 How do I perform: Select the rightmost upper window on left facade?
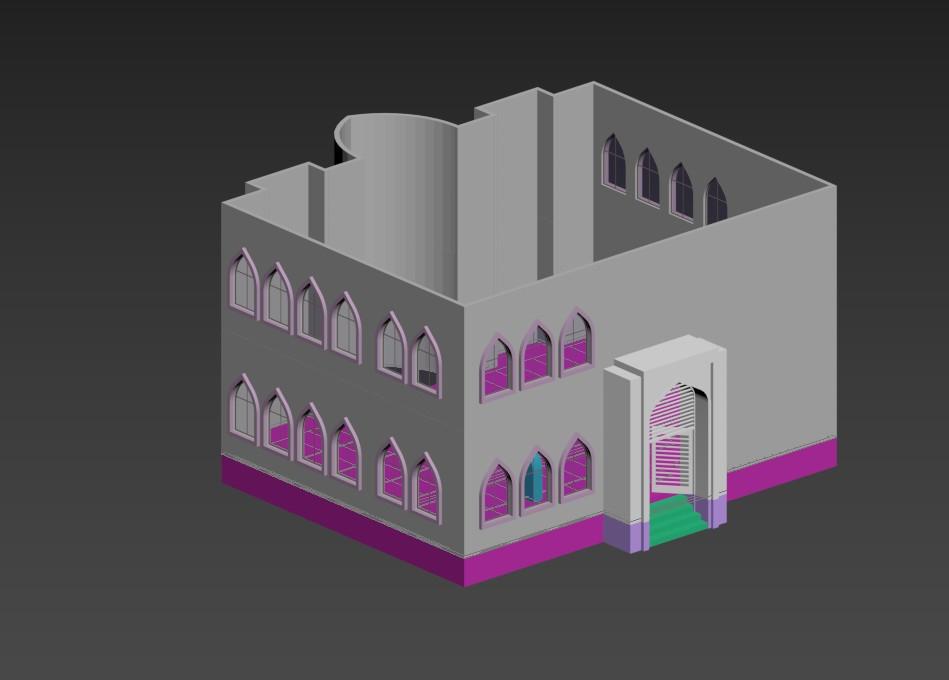[x=425, y=360]
